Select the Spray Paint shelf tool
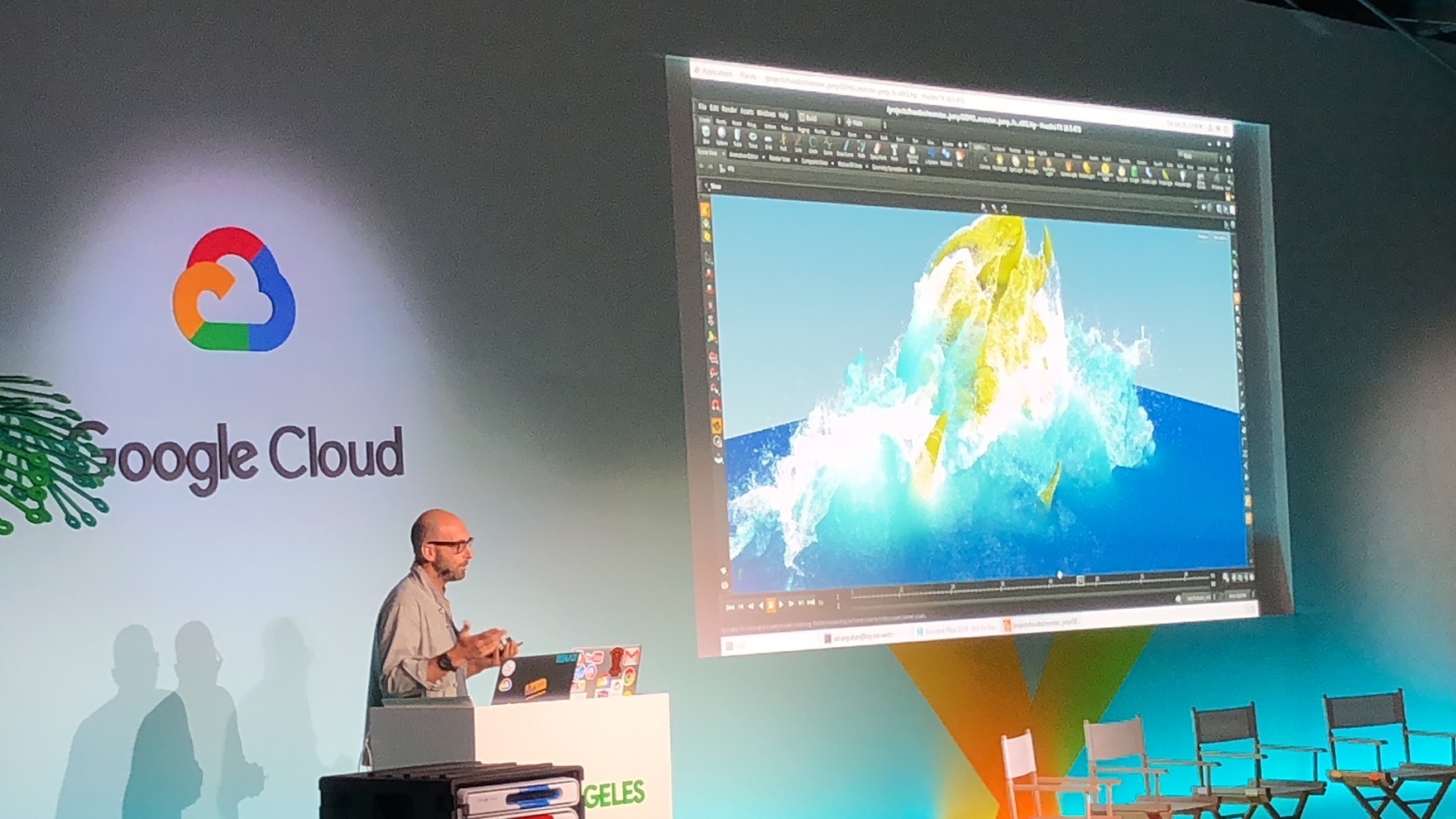The image size is (1456, 819). coord(878,151)
